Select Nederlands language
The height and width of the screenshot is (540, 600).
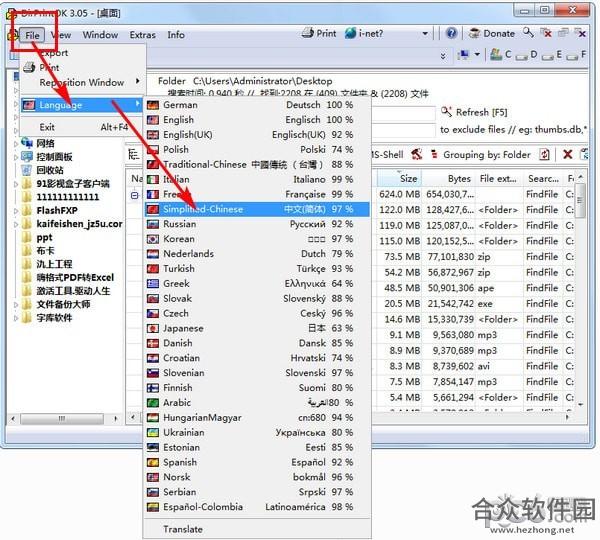tap(256, 254)
